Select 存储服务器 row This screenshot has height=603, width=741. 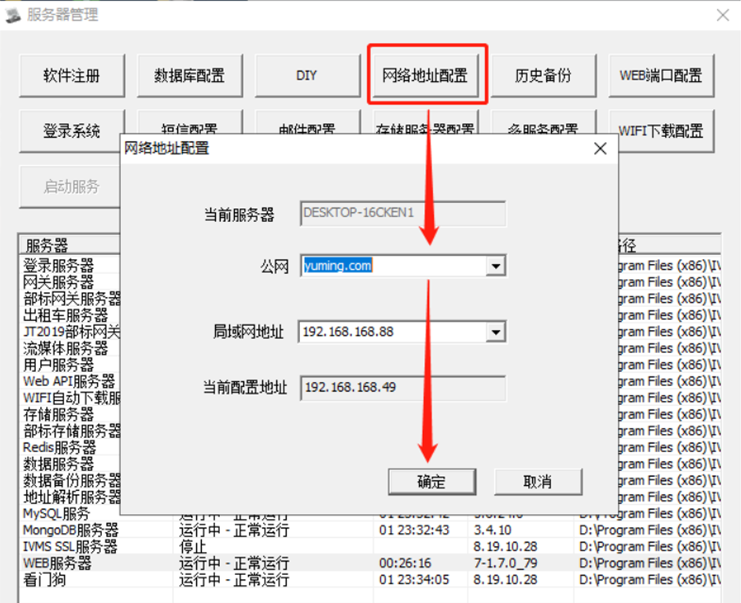(x=71, y=414)
